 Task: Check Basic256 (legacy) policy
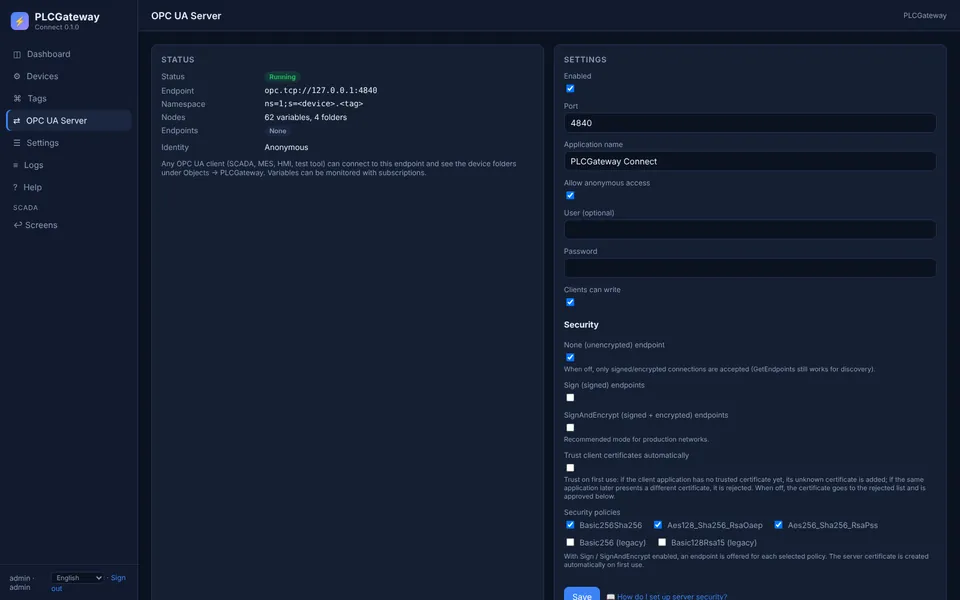tap(570, 542)
